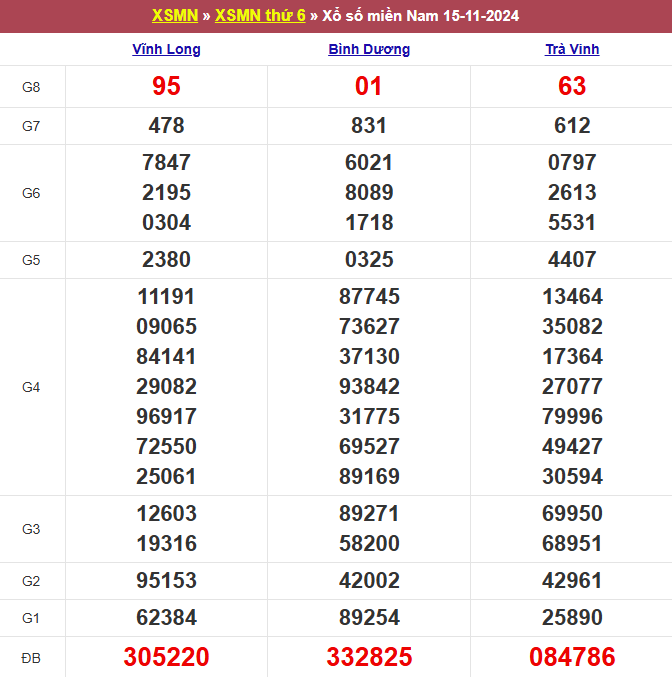Click G2 result 42961
This screenshot has width=672, height=677.
572,581
